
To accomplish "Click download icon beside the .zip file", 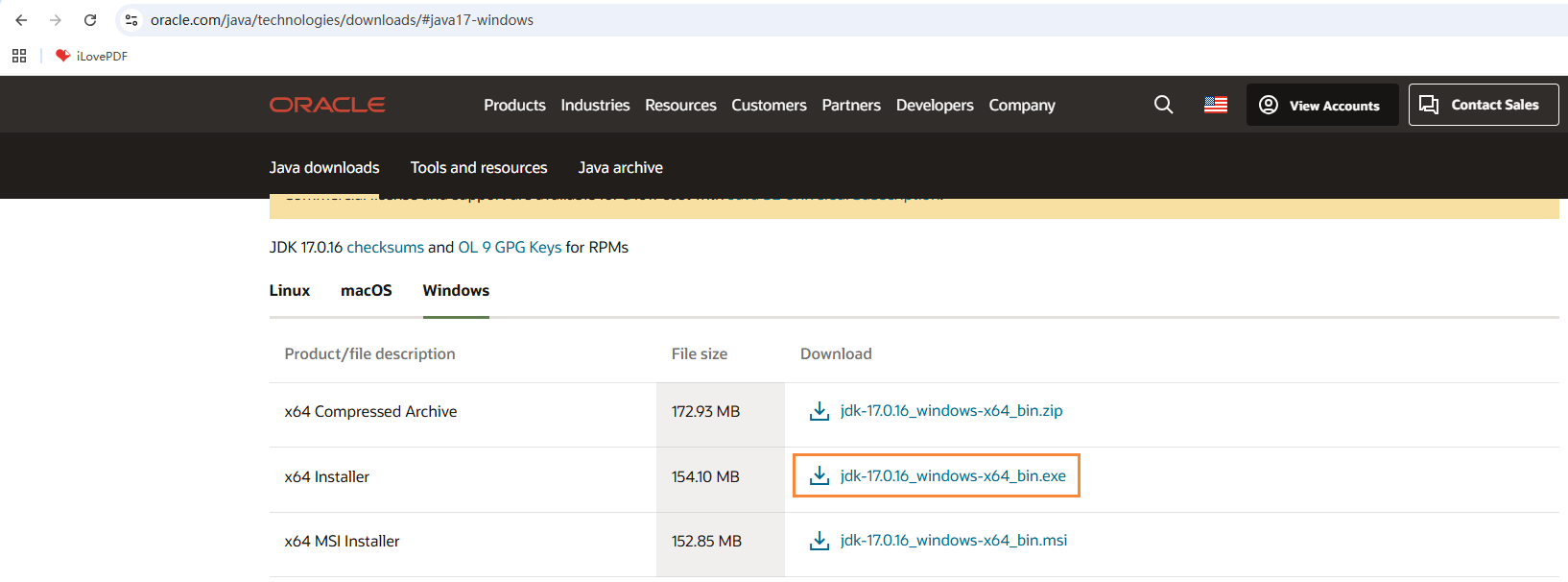I will click(x=820, y=411).
